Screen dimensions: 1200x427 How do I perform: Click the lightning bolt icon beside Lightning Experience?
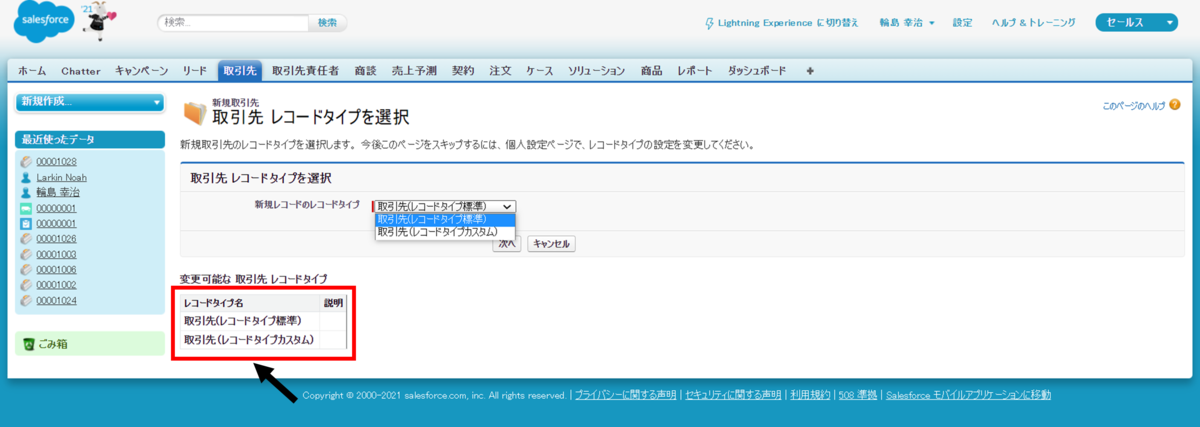tap(709, 22)
